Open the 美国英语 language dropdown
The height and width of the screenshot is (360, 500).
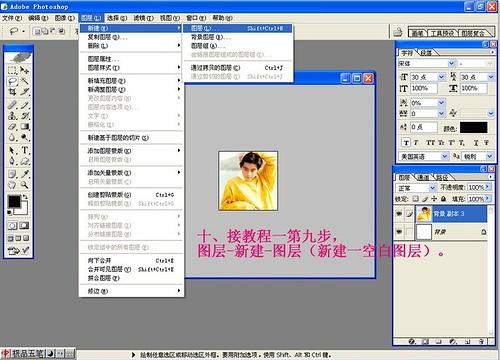(445, 156)
